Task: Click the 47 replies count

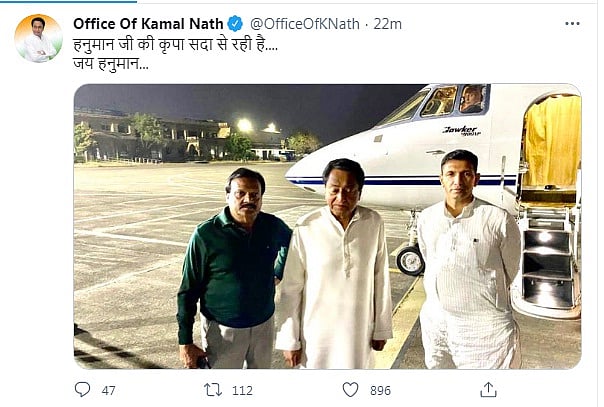Action: pyautogui.click(x=110, y=390)
